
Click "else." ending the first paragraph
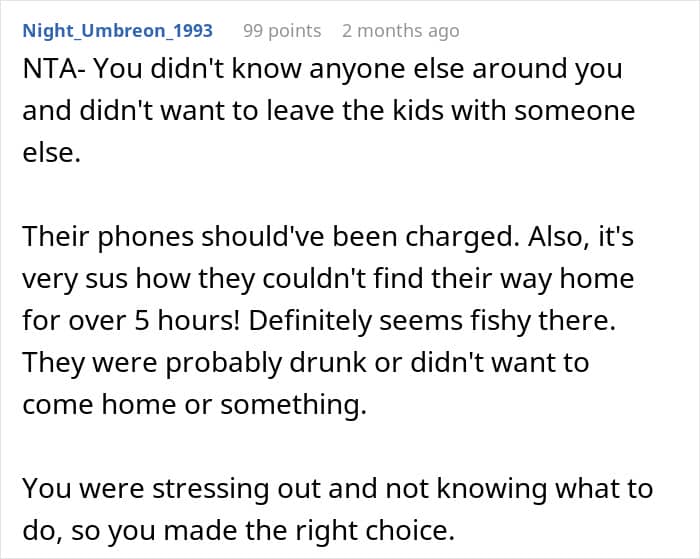pos(50,153)
